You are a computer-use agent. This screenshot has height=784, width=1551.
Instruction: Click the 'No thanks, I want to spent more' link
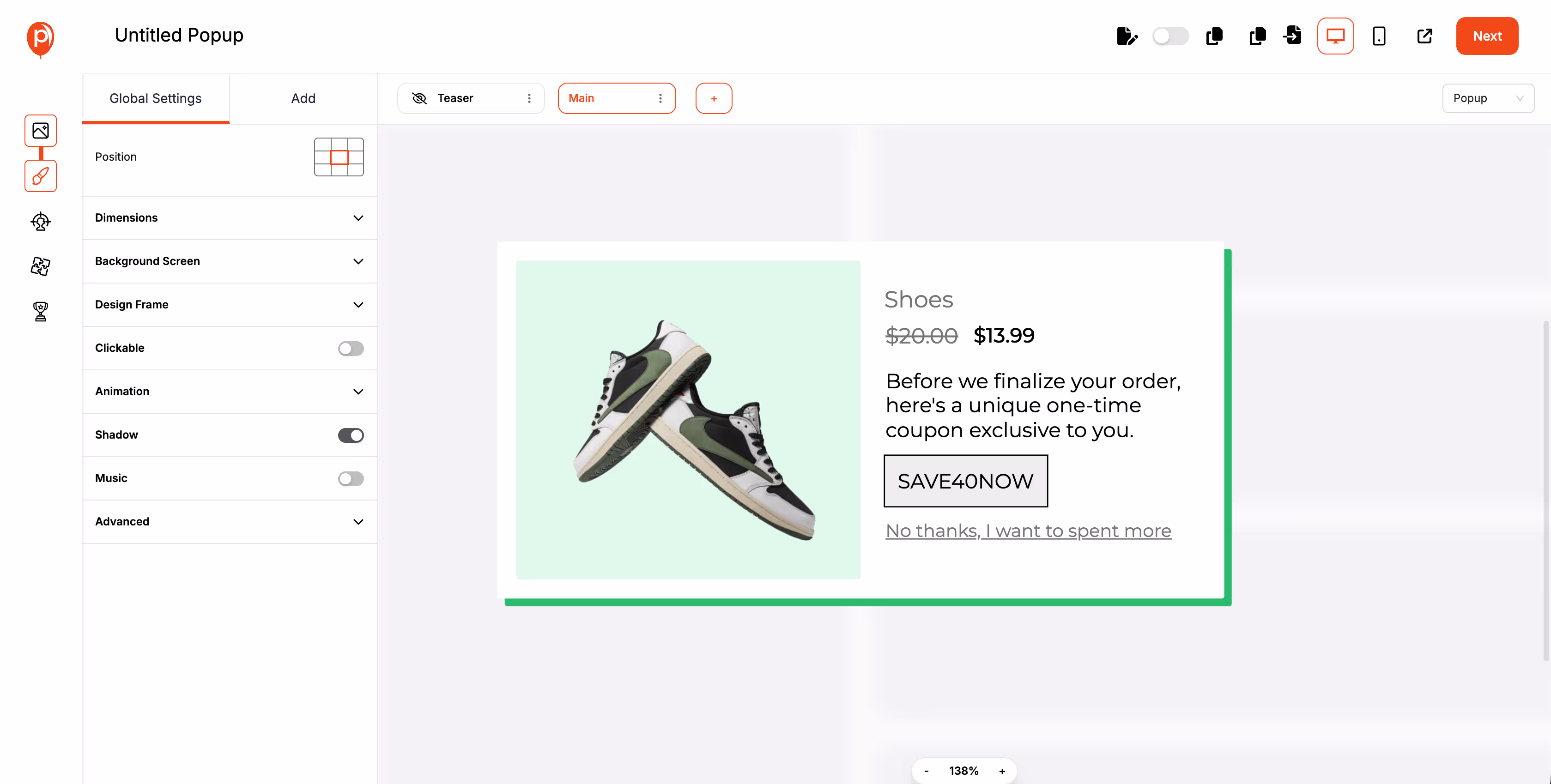1028,531
